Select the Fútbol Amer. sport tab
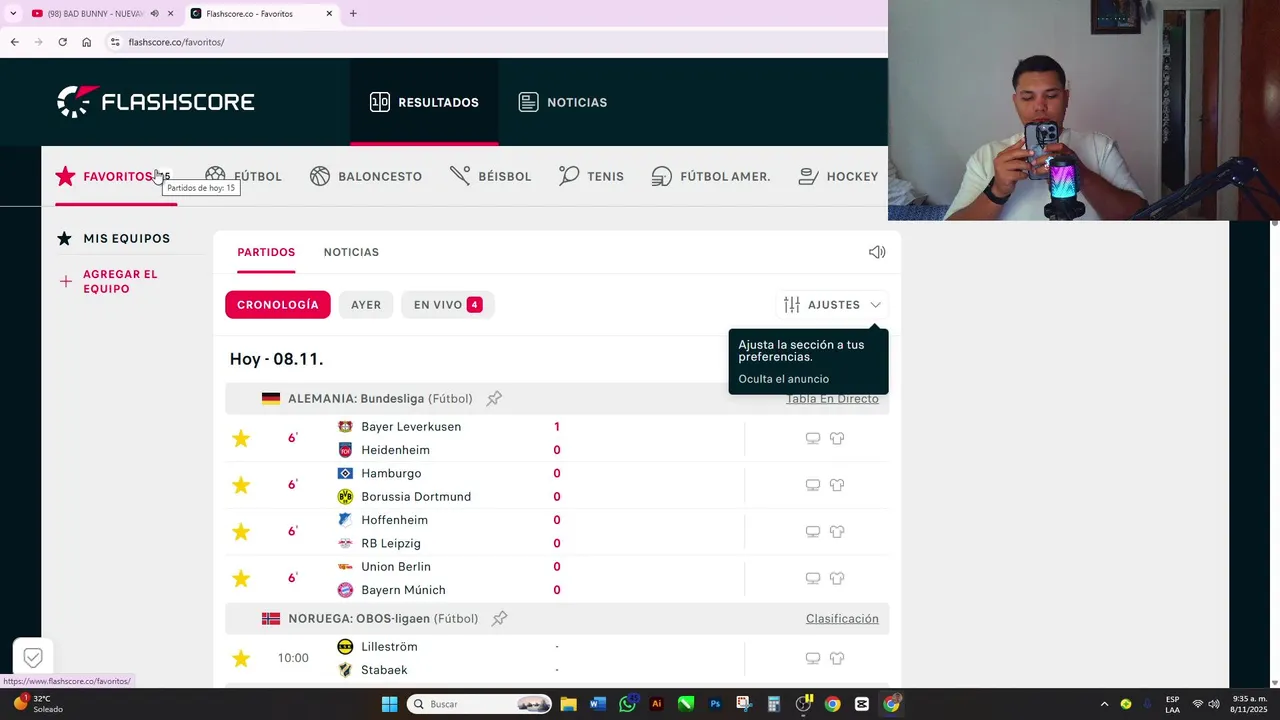Screen dimensions: 1280x720 (710, 176)
